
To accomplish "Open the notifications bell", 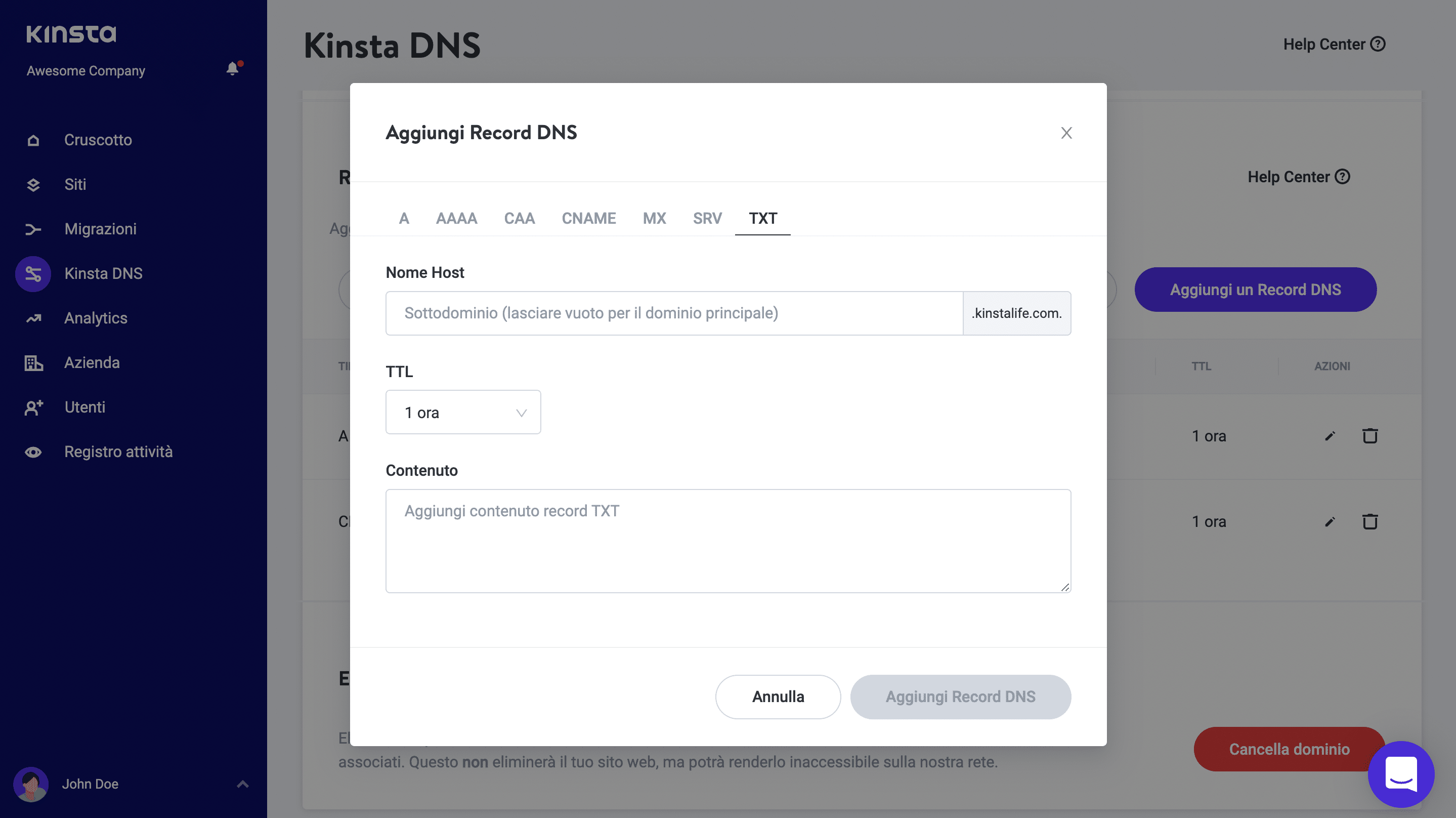I will pyautogui.click(x=233, y=68).
